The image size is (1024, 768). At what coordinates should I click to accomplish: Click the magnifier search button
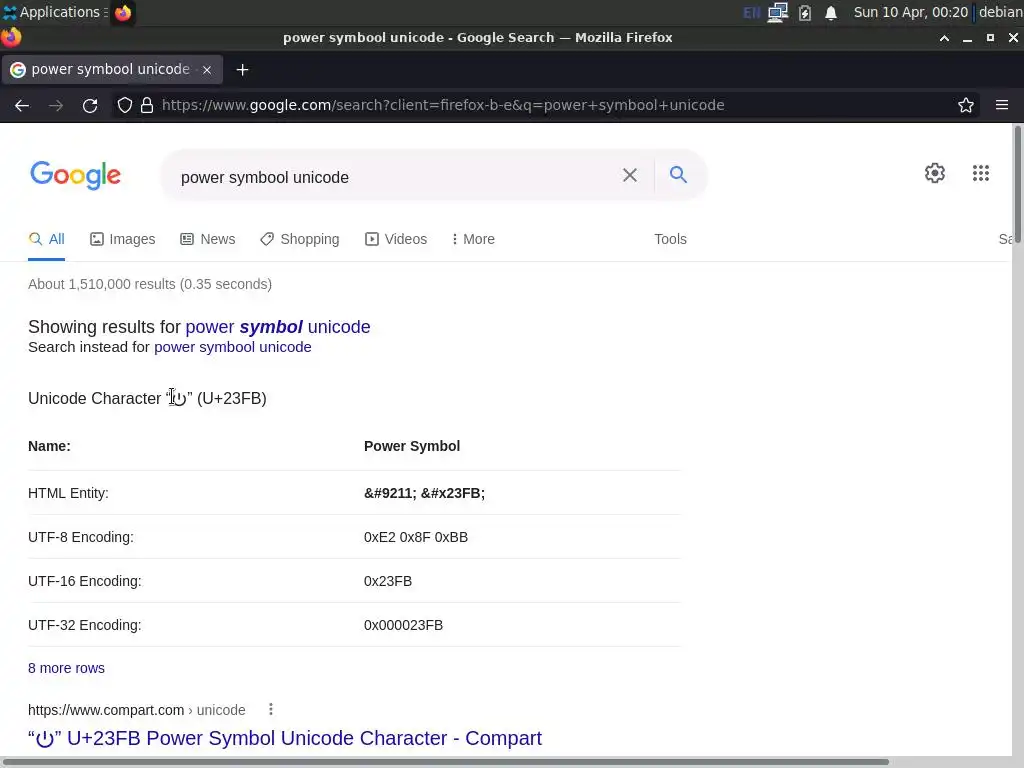[679, 174]
